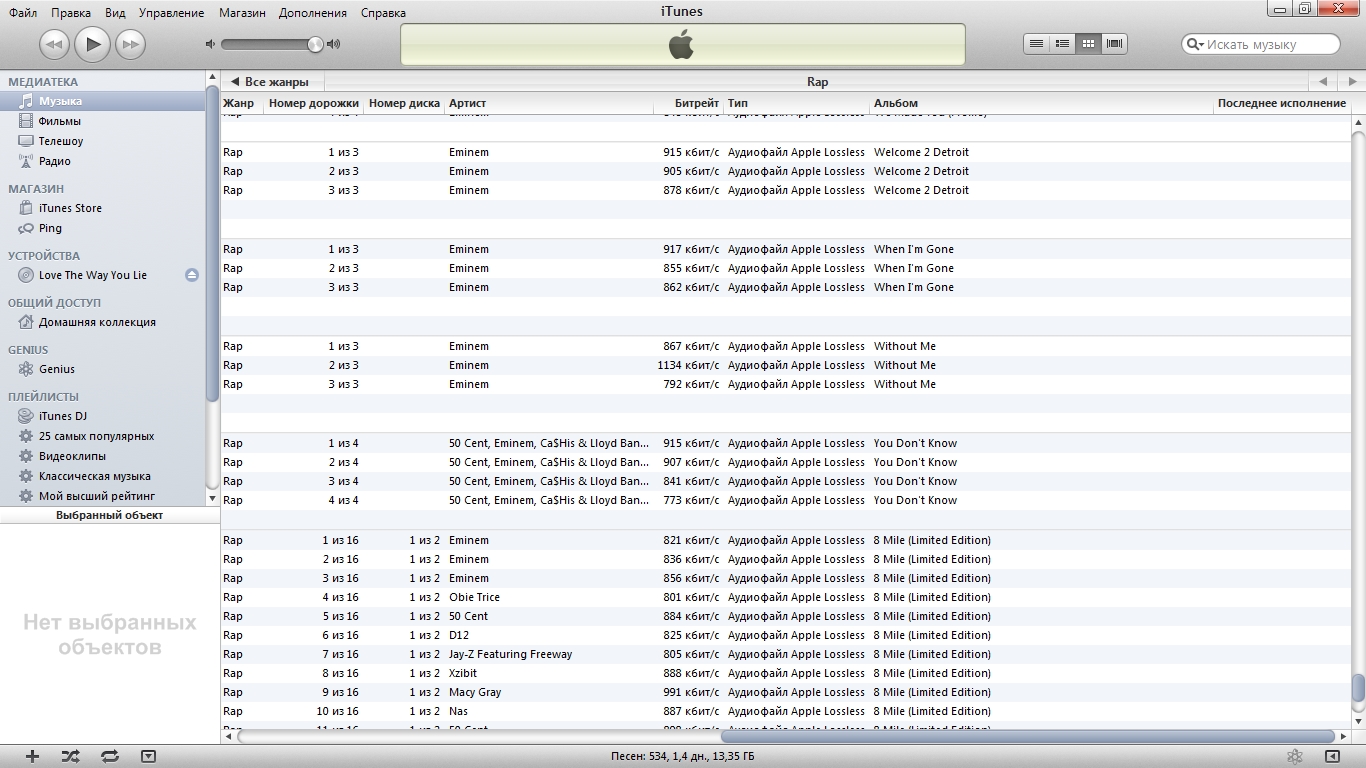Click the 'Выбранный объект' artwork header

(110, 515)
